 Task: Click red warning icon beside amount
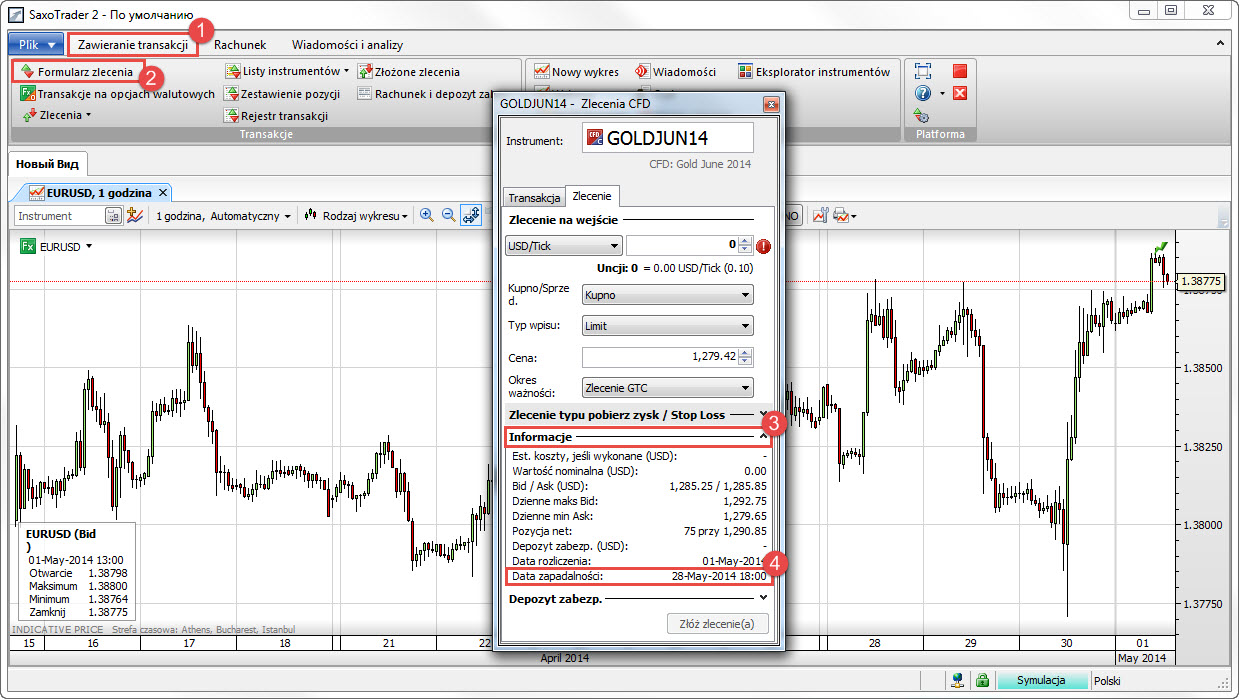(765, 246)
